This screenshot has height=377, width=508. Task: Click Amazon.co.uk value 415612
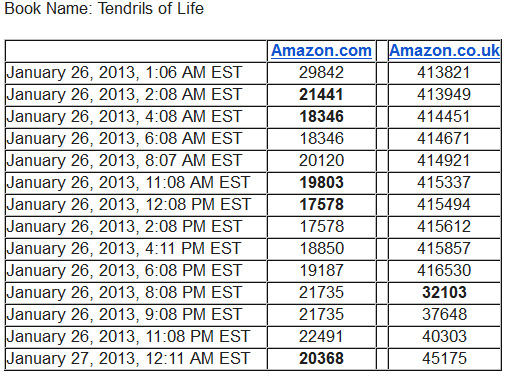coord(444,226)
